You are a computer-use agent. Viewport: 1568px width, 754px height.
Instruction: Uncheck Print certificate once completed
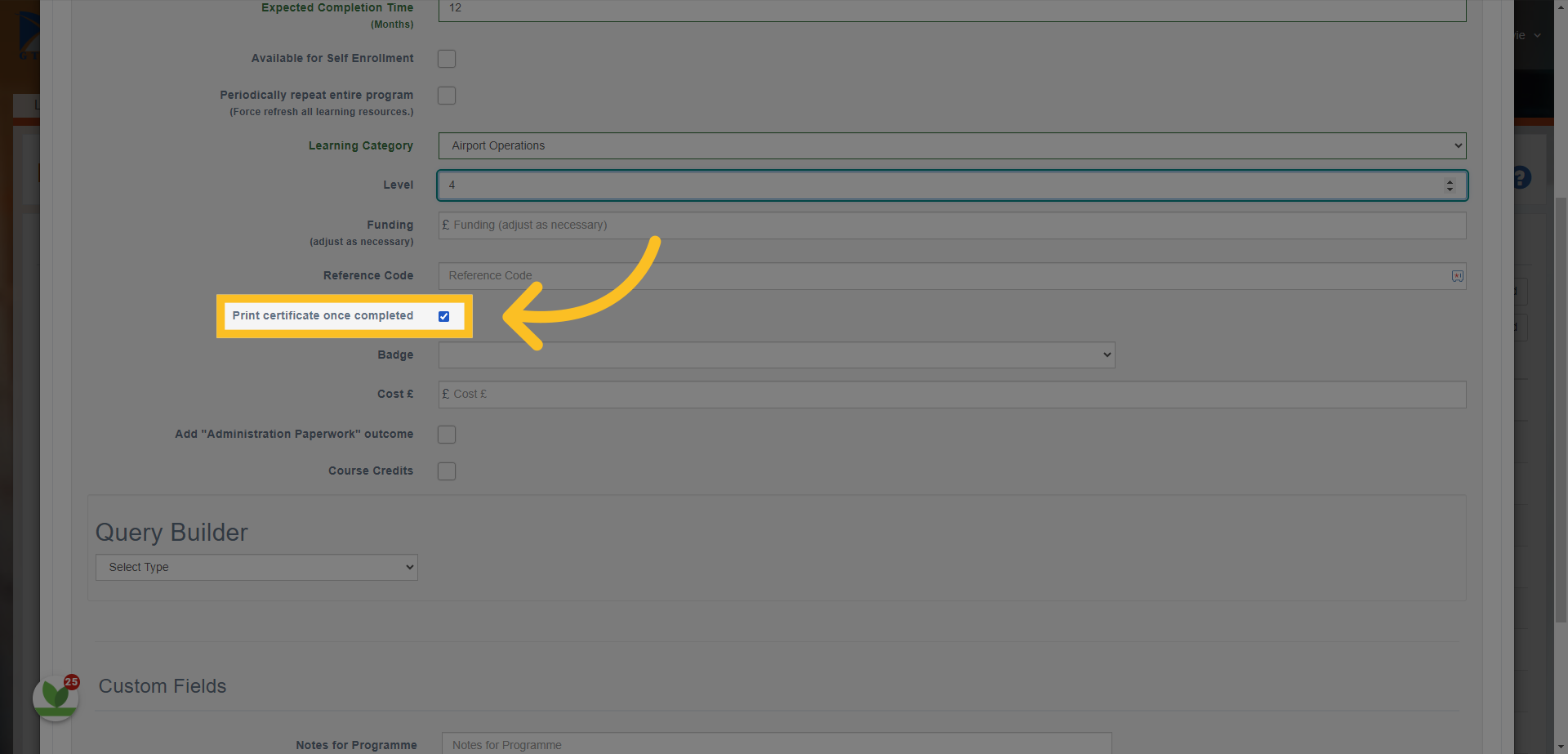point(443,316)
